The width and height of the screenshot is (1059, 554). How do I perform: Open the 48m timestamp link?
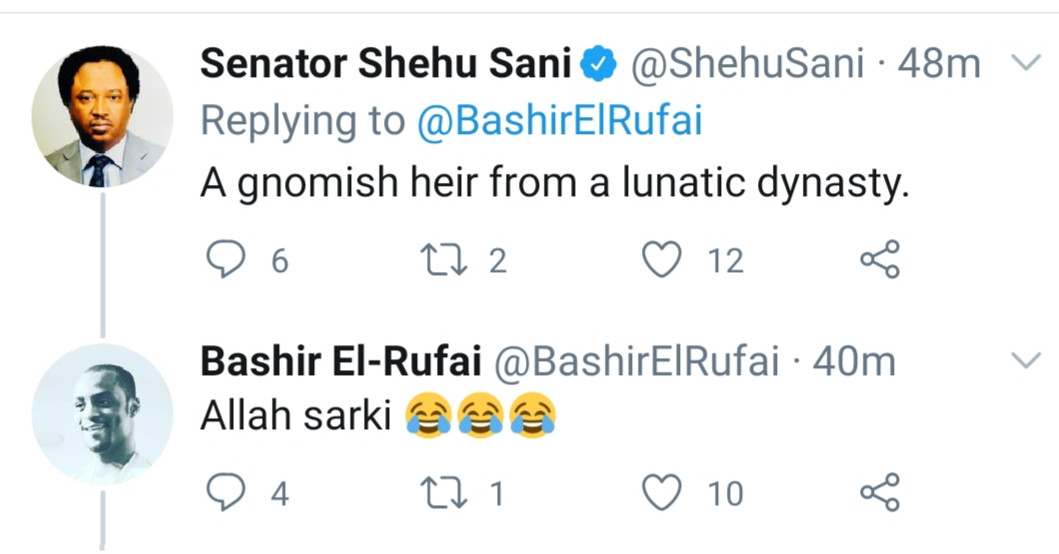[939, 66]
